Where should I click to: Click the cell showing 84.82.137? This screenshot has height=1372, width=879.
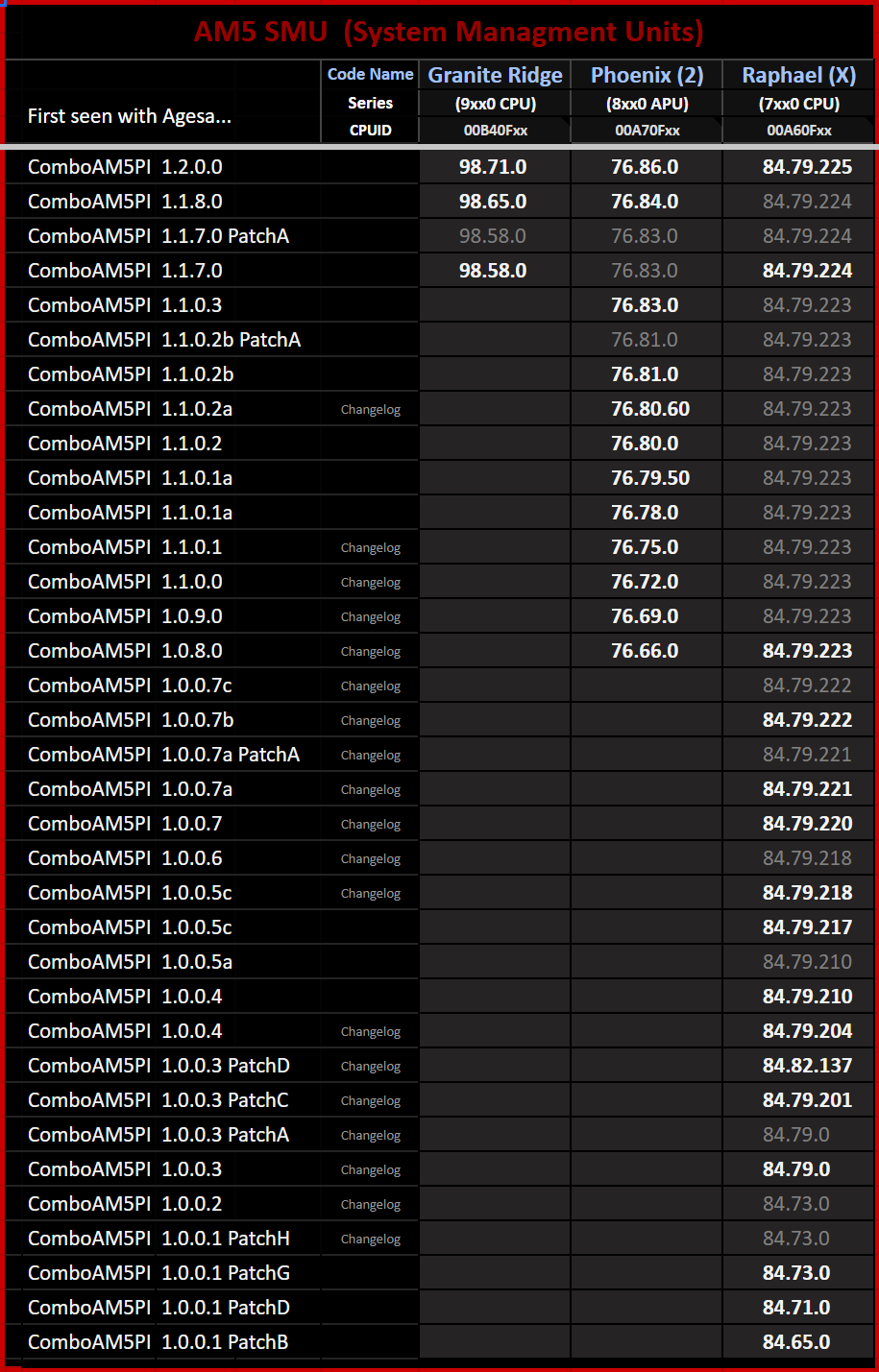click(807, 1066)
